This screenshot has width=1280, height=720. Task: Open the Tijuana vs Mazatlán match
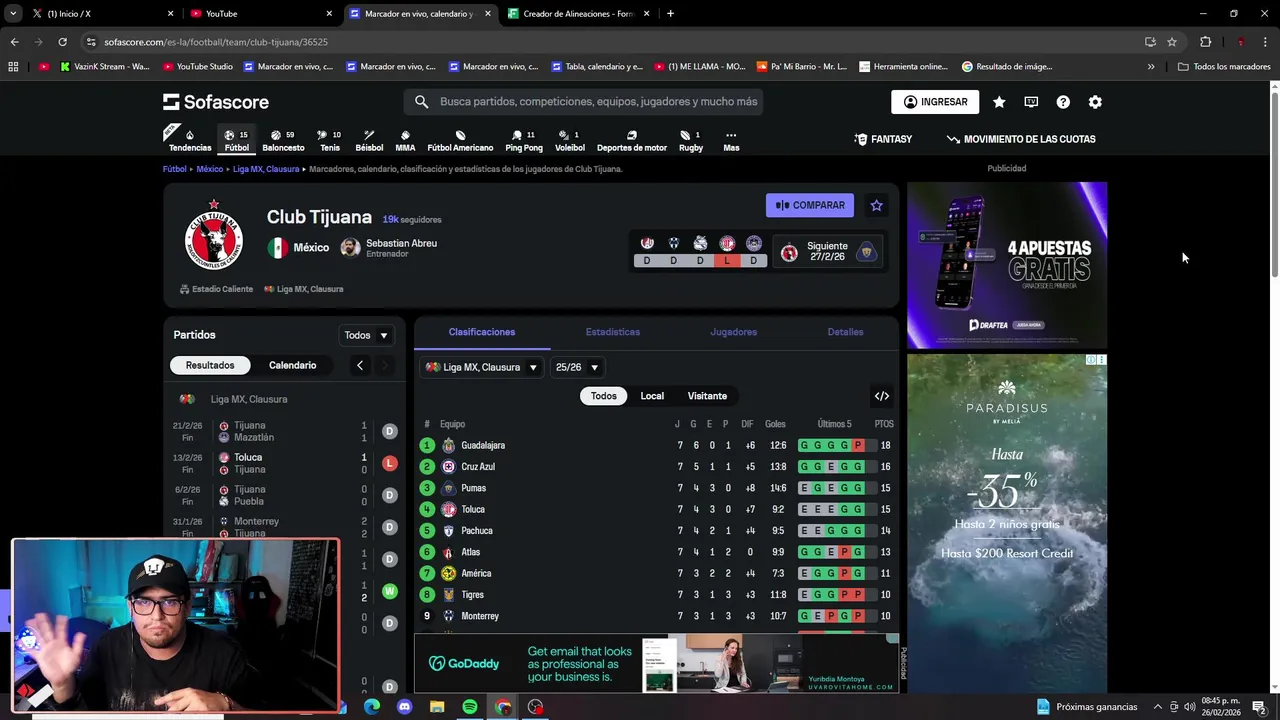click(285, 431)
